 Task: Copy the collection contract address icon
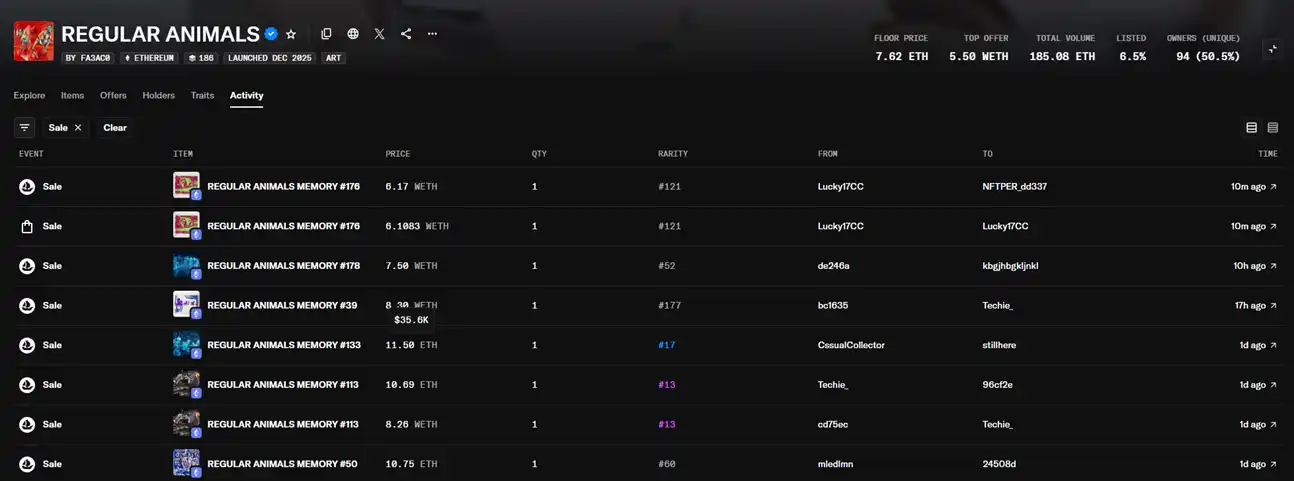coord(326,34)
